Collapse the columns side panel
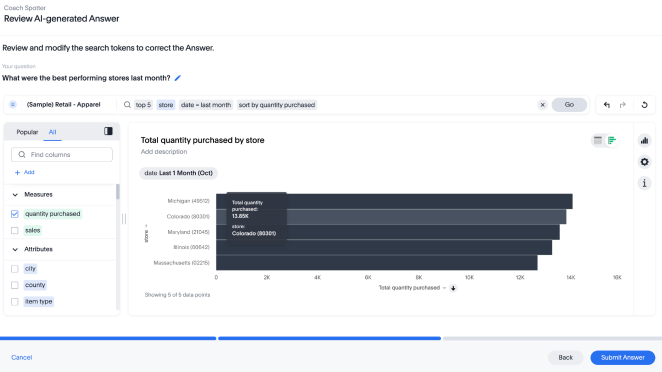This screenshot has width=662, height=372. tap(108, 131)
